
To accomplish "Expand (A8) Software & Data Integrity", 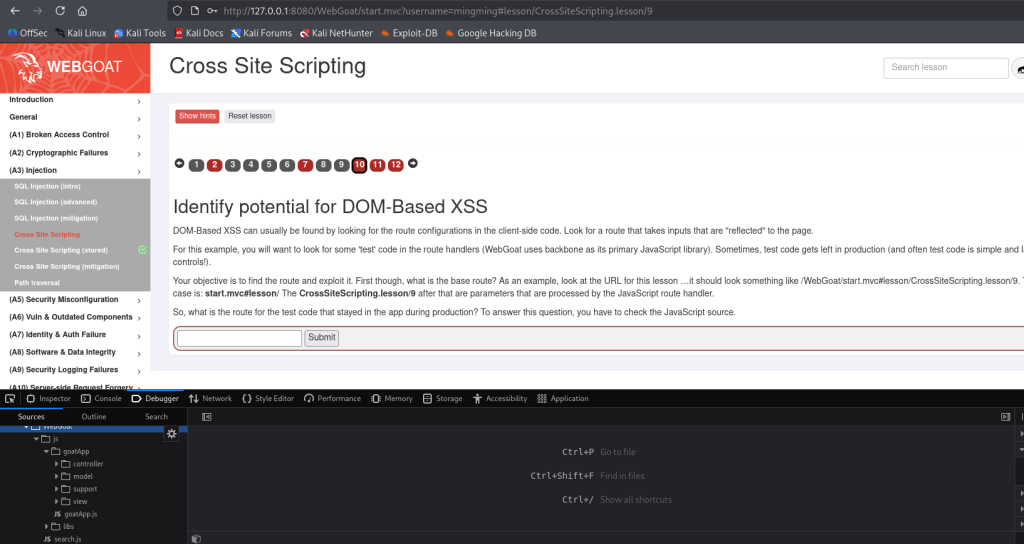I will pyautogui.click(x=75, y=353).
